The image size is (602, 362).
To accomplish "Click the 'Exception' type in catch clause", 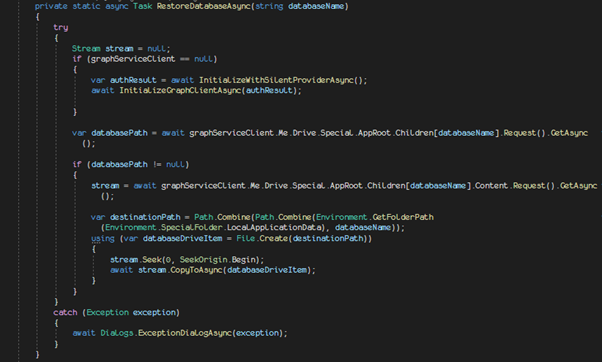I will pos(108,312).
